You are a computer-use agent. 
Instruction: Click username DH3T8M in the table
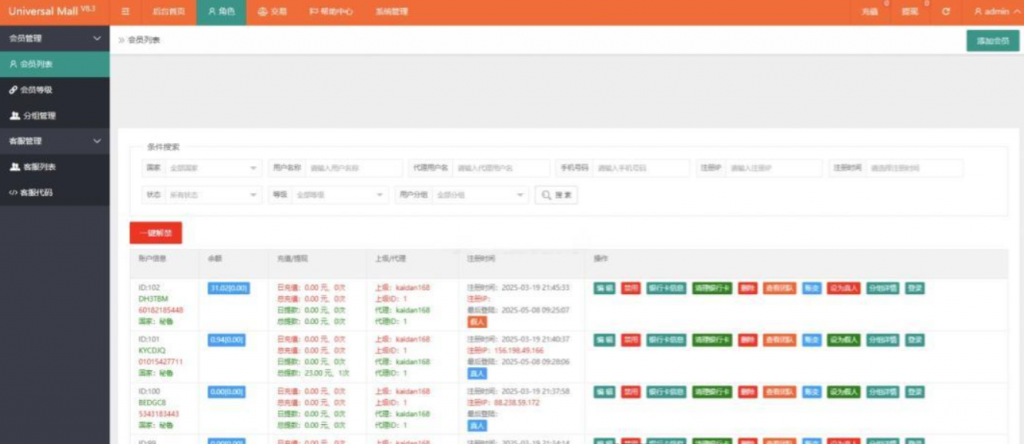(152, 298)
